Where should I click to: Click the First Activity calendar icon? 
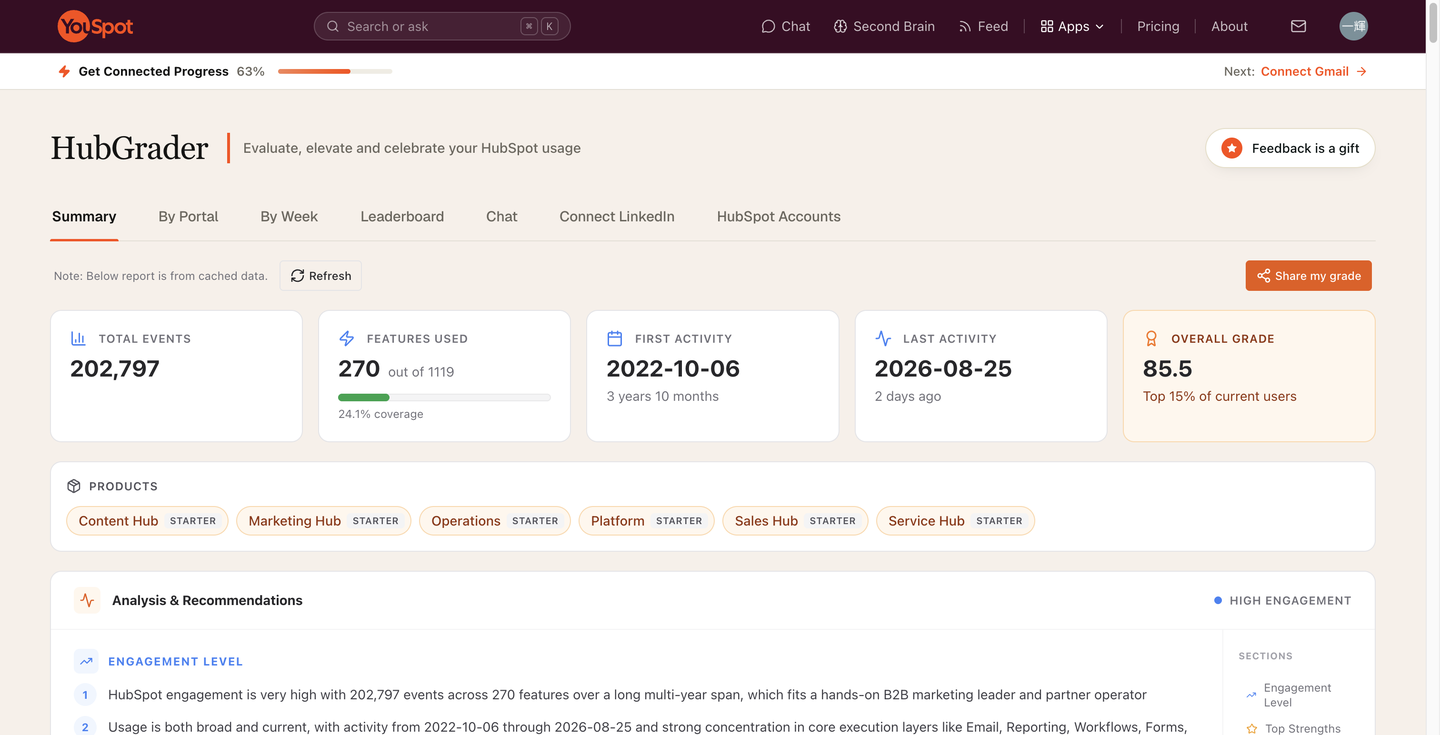[614, 338]
